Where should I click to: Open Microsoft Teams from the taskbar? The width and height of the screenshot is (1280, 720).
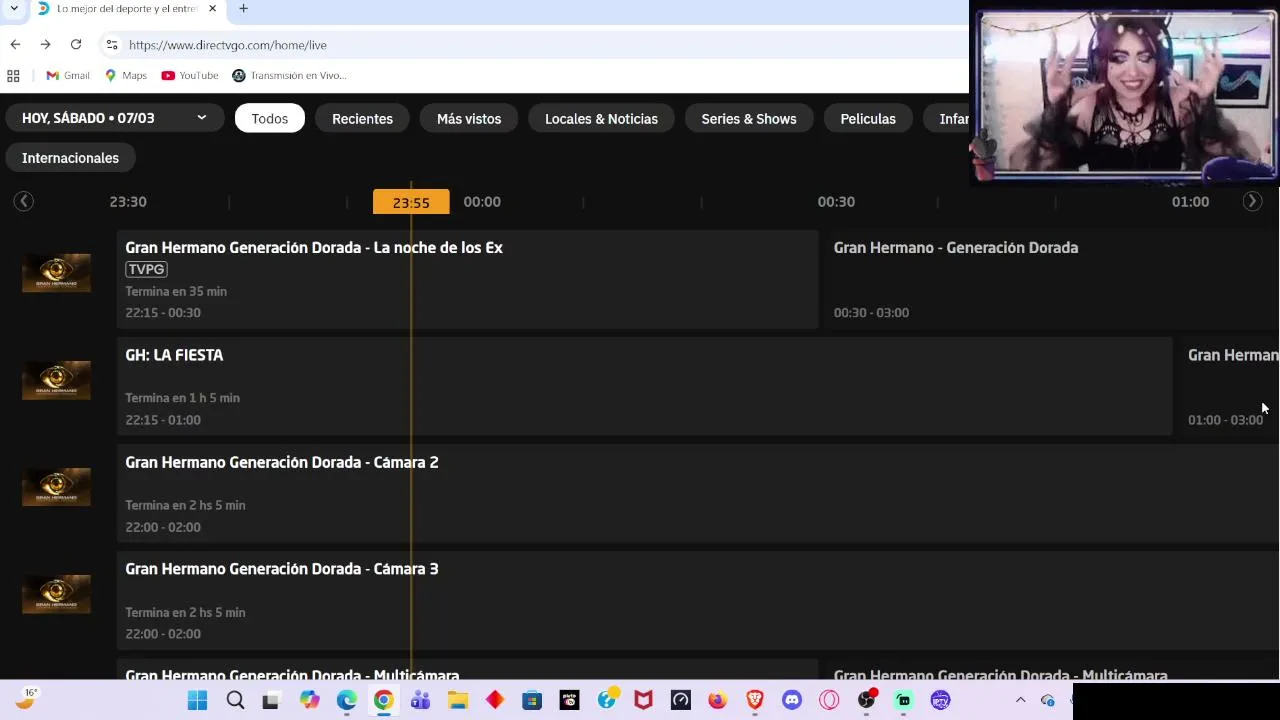(420, 700)
